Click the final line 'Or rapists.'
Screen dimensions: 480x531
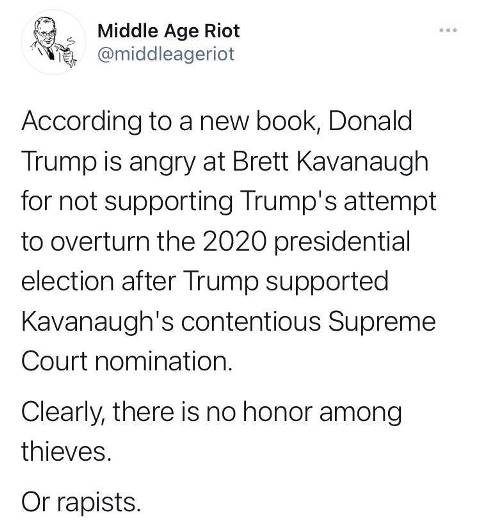81,502
